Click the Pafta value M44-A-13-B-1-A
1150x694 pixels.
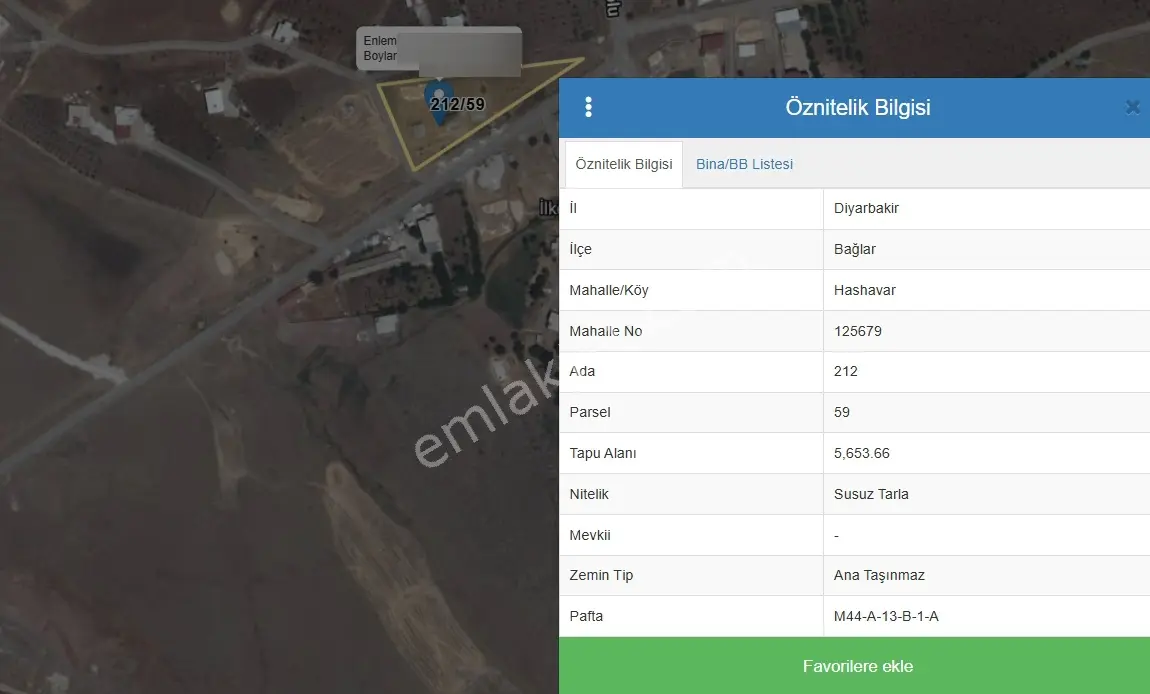[886, 616]
